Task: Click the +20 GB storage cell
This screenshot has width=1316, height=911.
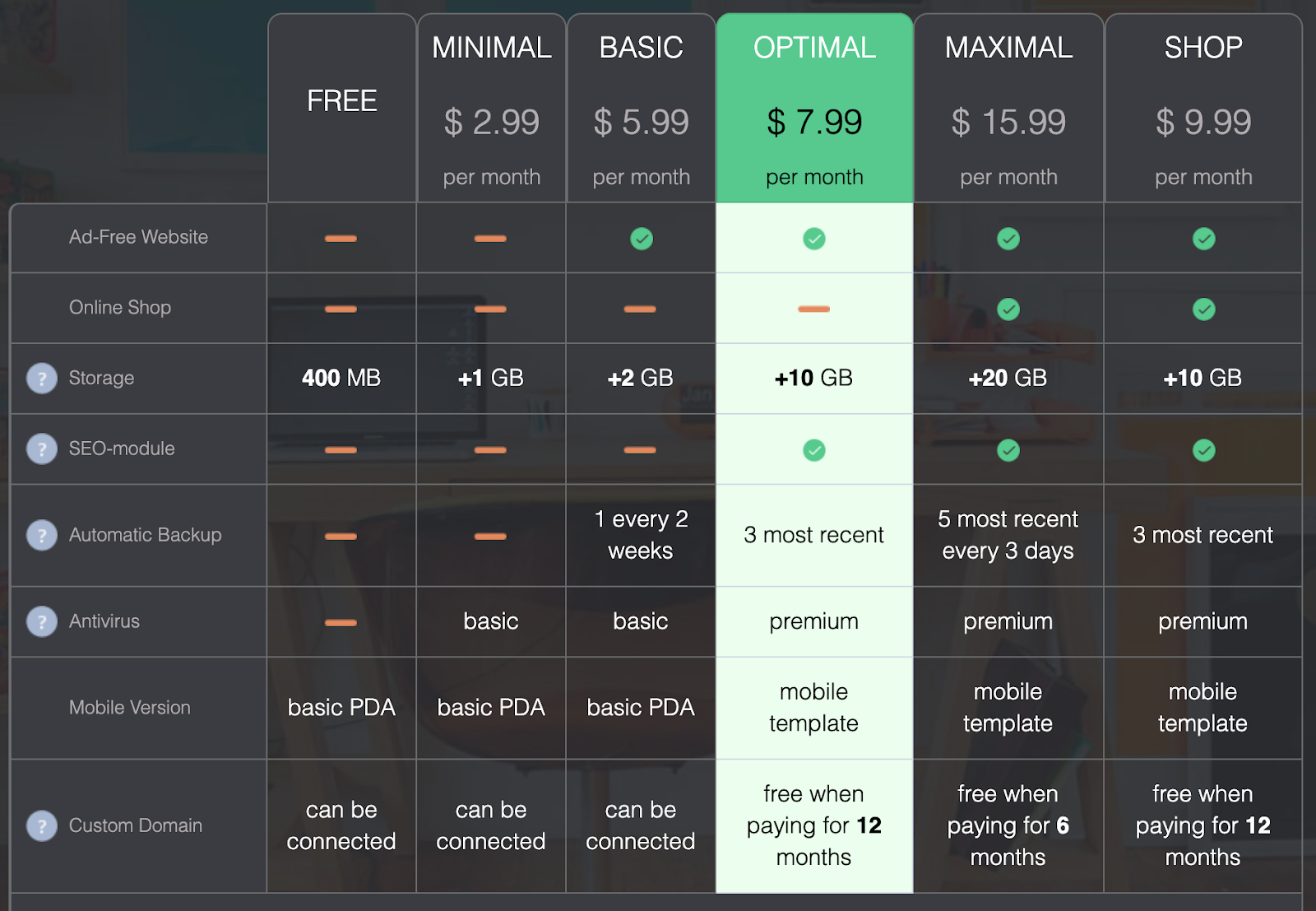Action: pos(1008,379)
